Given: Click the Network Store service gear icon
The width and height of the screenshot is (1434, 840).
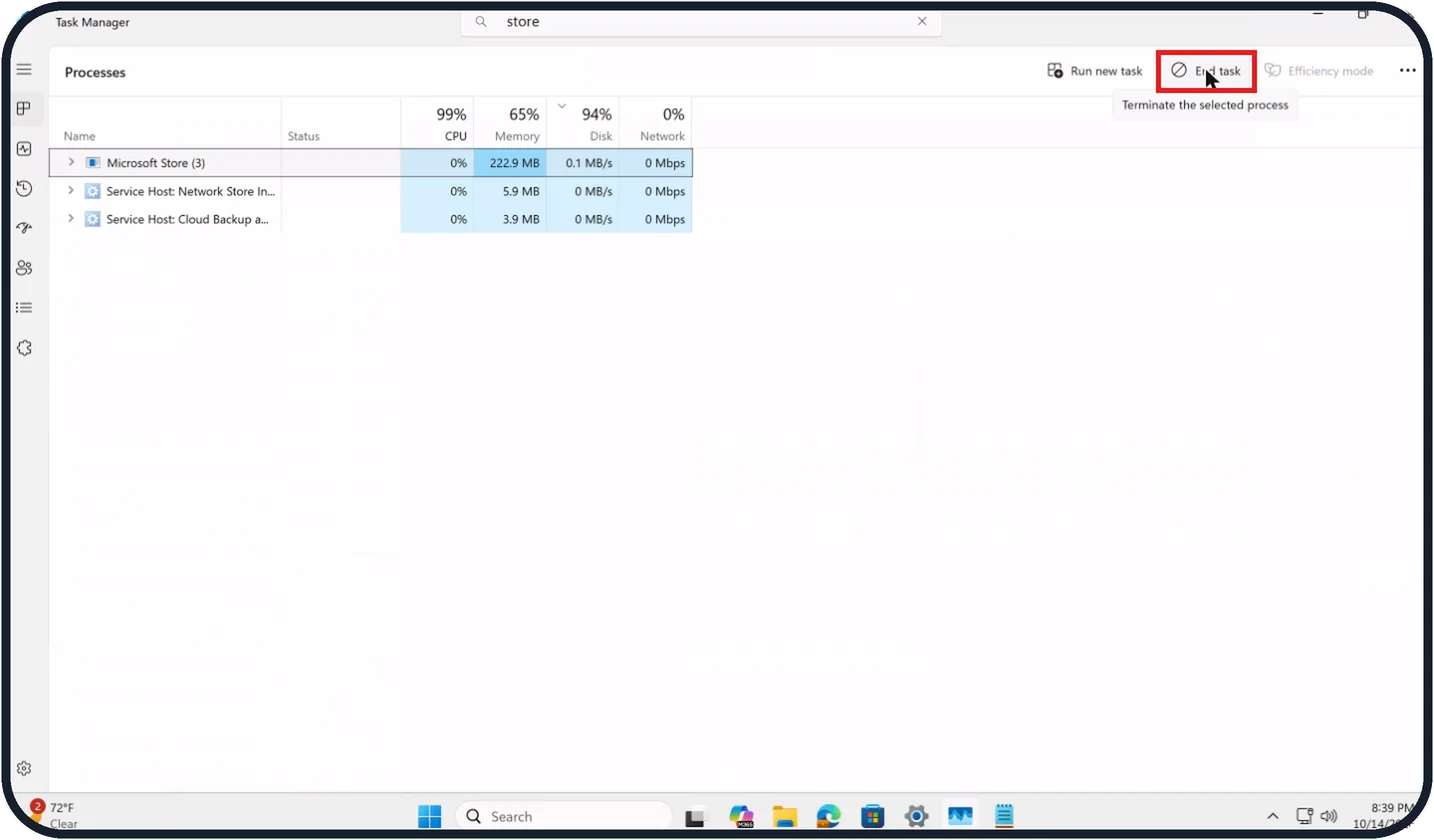Looking at the screenshot, I should click(93, 191).
